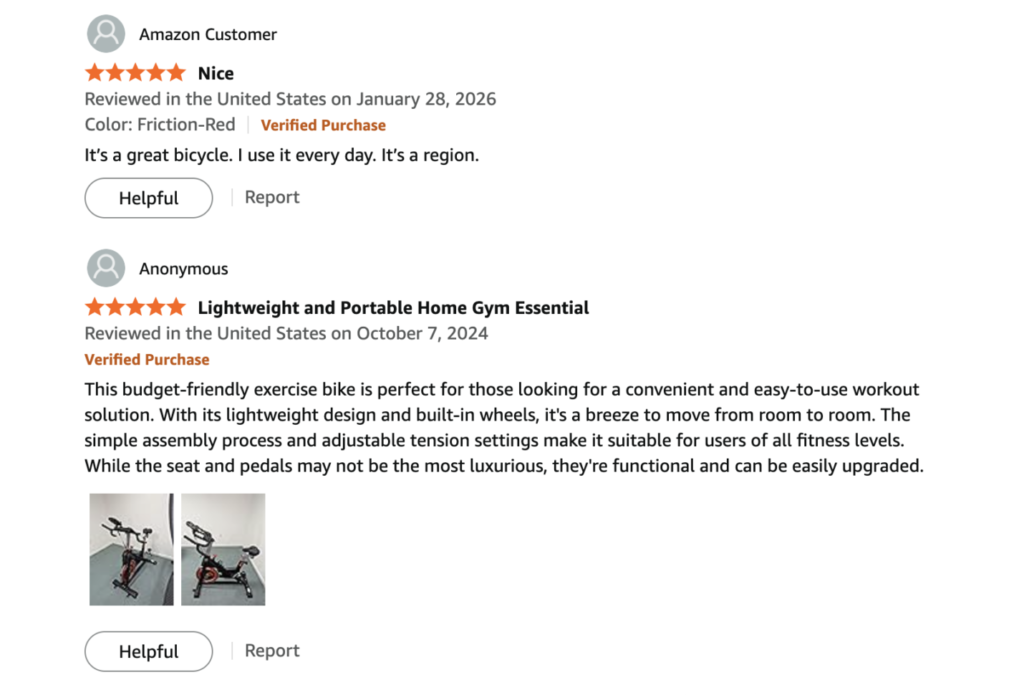Image resolution: width=1024 pixels, height=695 pixels.
Task: Click Verified Purchase on the Anonymous review
Action: click(147, 359)
